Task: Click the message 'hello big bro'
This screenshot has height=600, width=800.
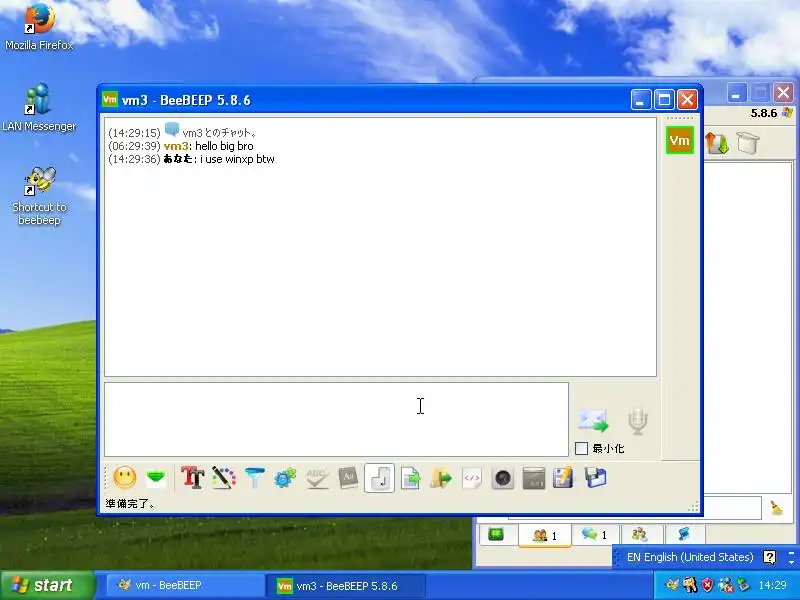Action: (x=224, y=146)
